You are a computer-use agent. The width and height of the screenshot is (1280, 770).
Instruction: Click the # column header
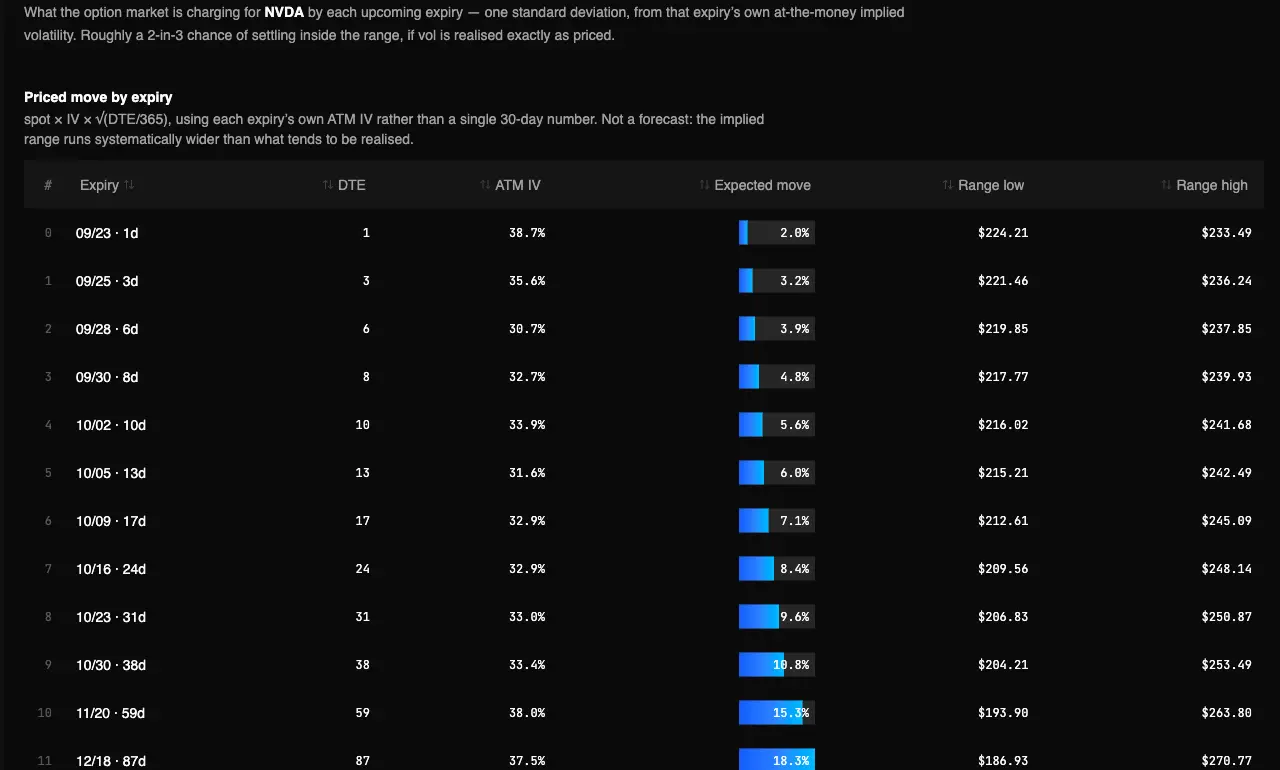click(x=48, y=185)
